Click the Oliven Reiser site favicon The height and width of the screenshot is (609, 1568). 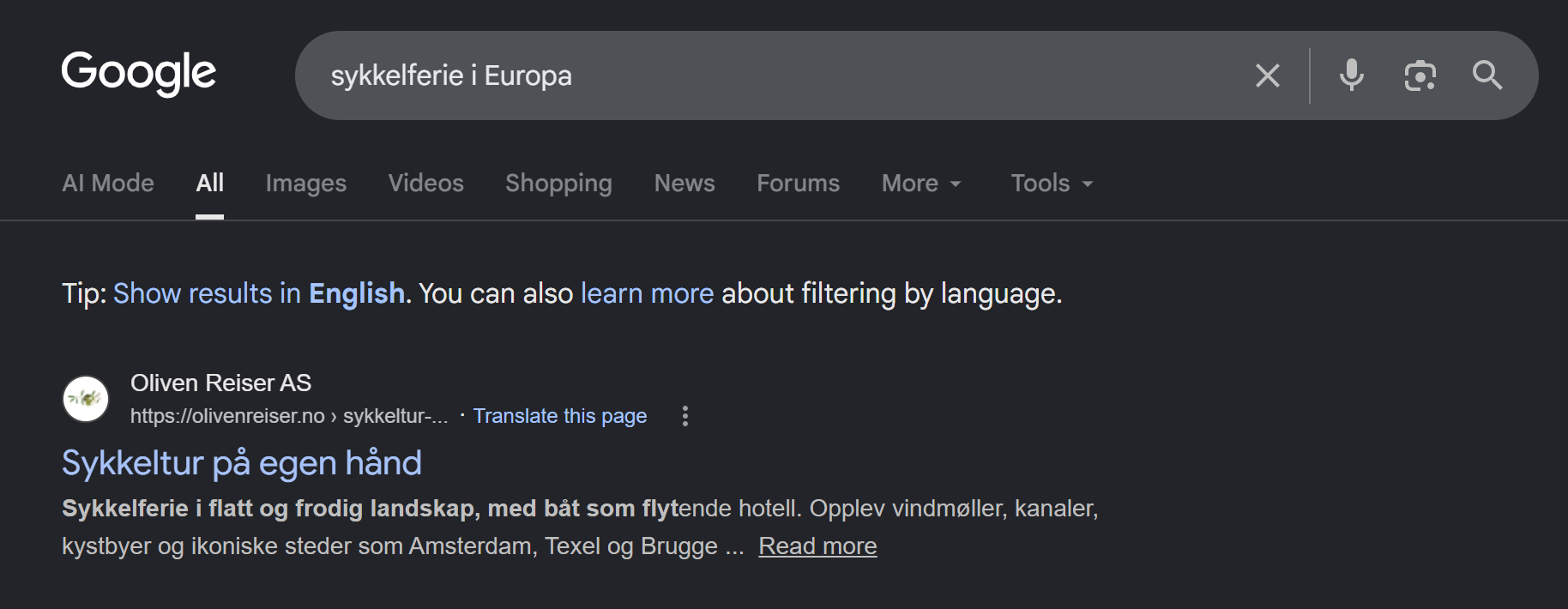point(86,399)
